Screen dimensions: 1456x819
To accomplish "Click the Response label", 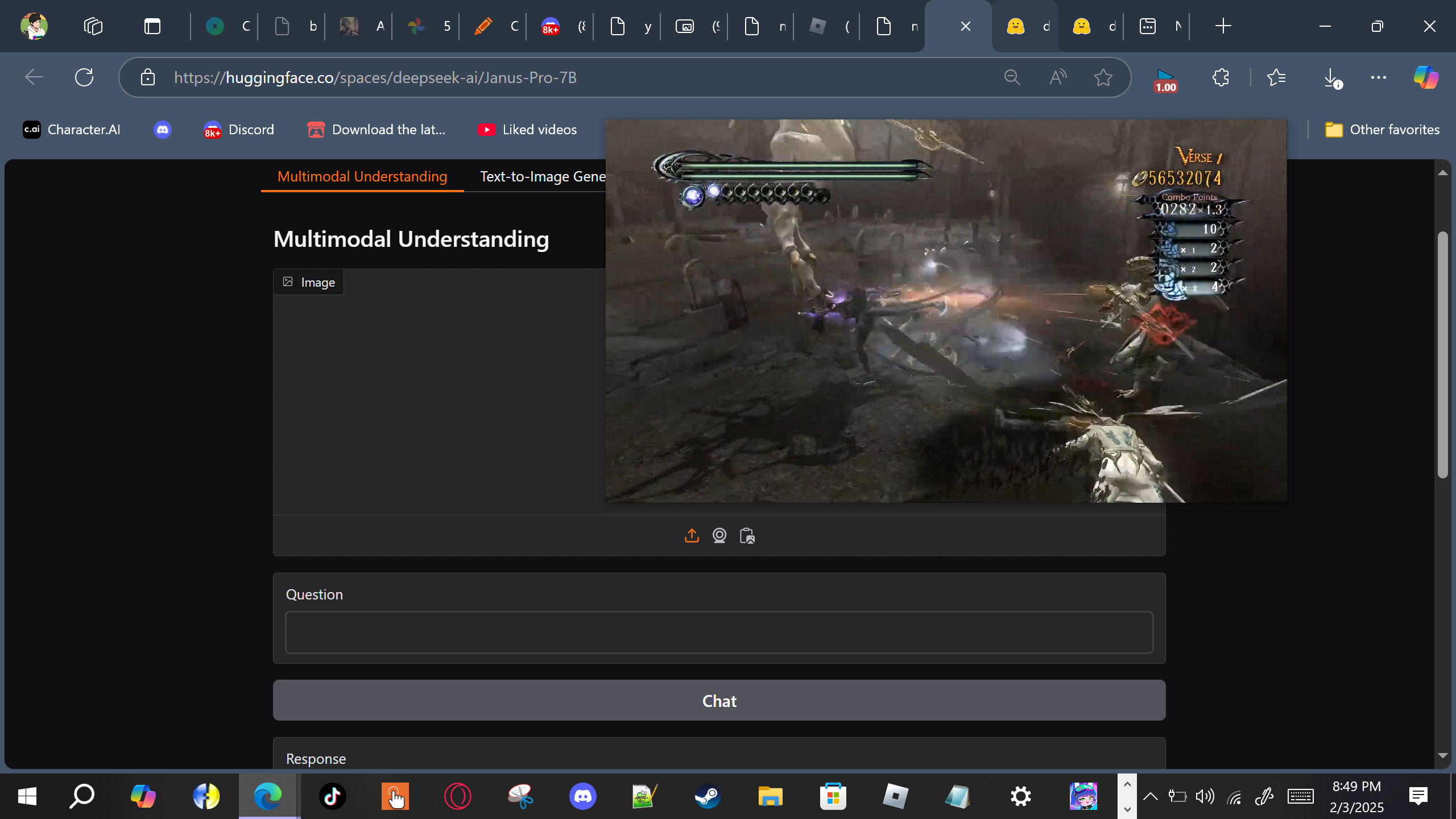I will pyautogui.click(x=316, y=759).
